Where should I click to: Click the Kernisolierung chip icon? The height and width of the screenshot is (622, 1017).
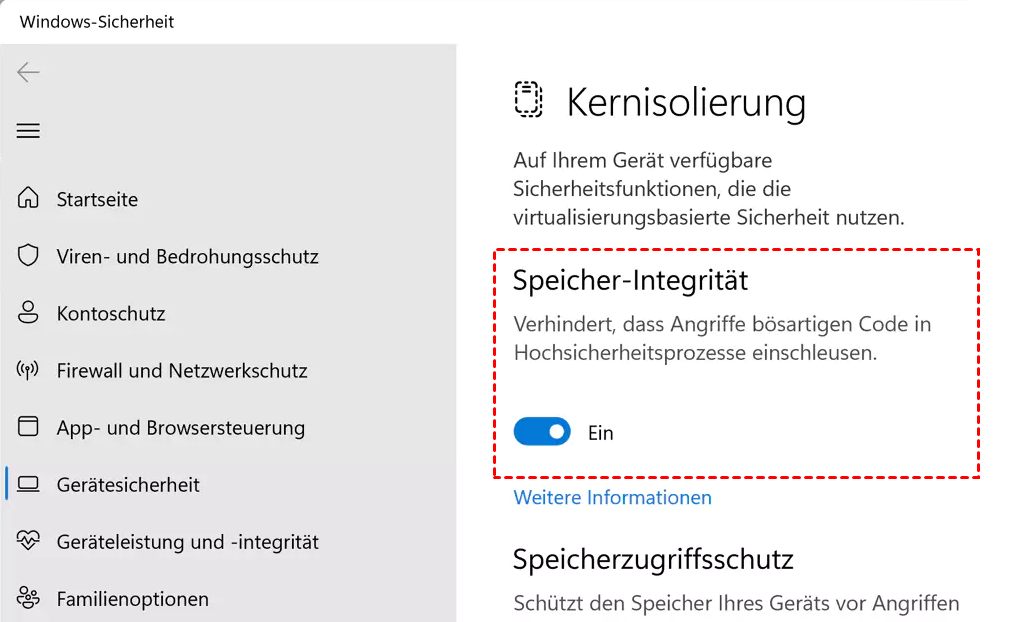pyautogui.click(x=528, y=100)
